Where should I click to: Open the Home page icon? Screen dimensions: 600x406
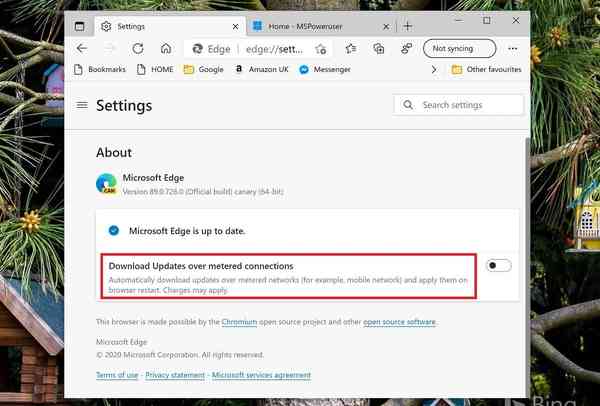point(166,49)
